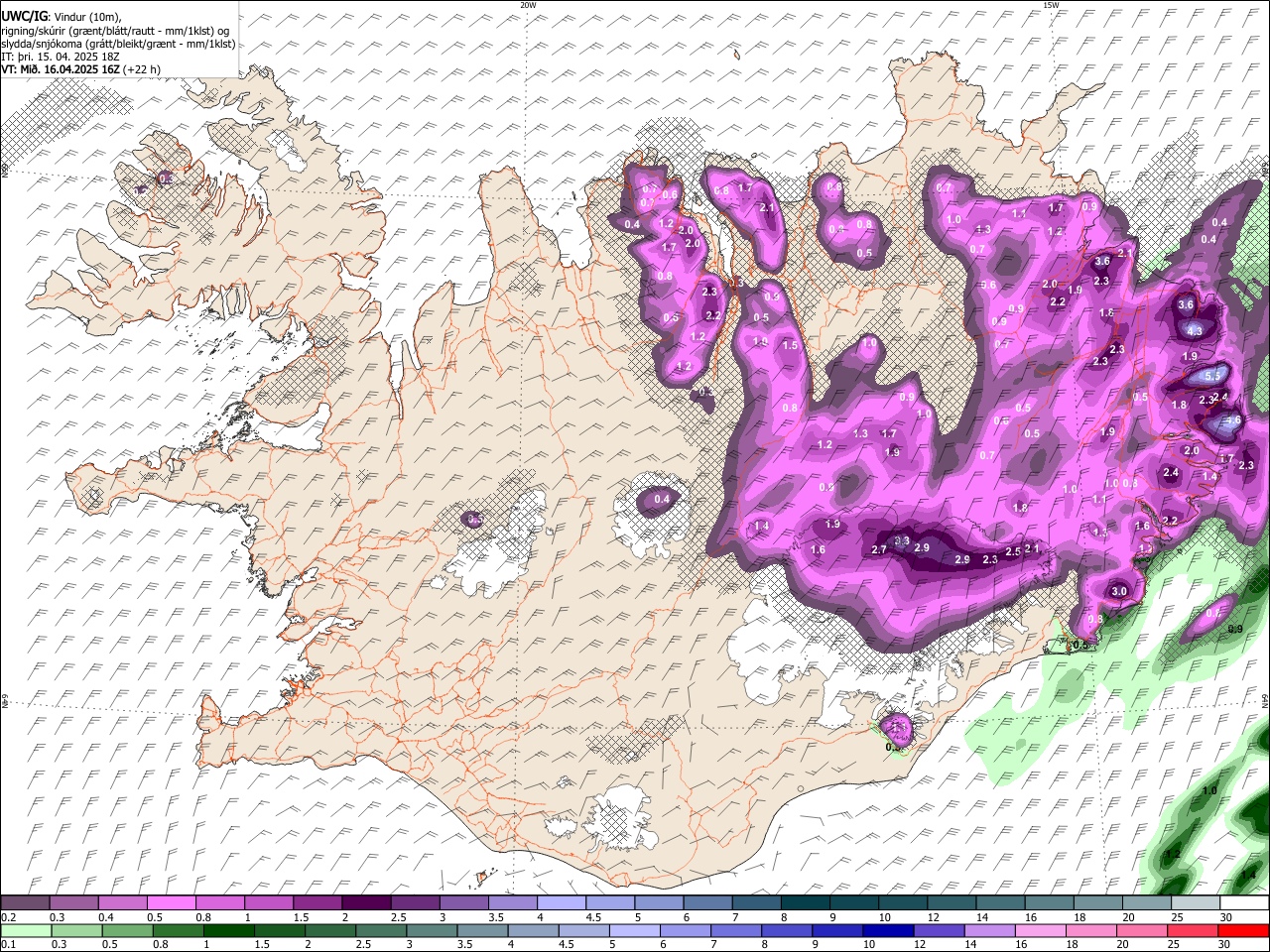Click the '(+22 h)' forecast offset text
Screen dimensions: 1270x952
coord(143,69)
